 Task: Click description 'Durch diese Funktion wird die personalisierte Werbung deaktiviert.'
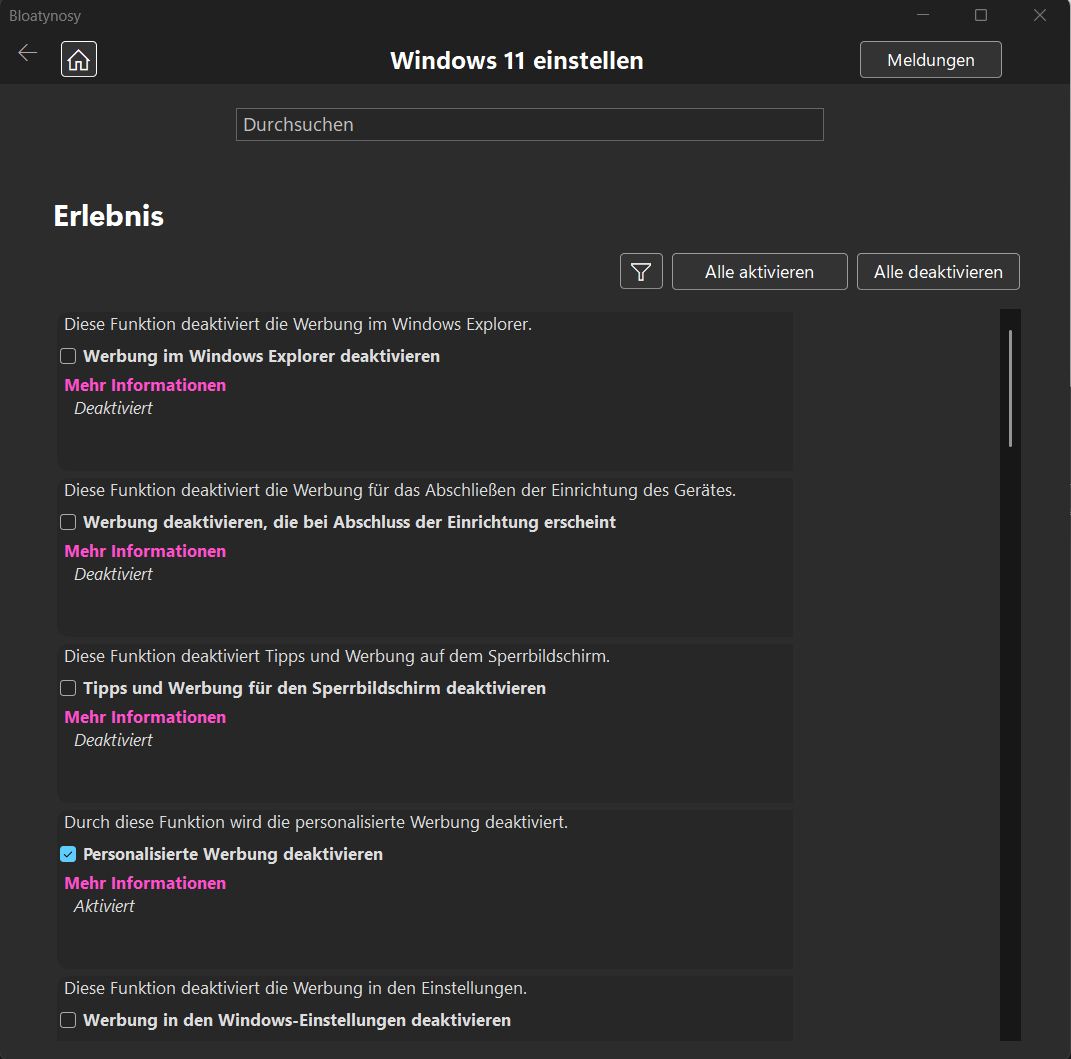pos(316,822)
